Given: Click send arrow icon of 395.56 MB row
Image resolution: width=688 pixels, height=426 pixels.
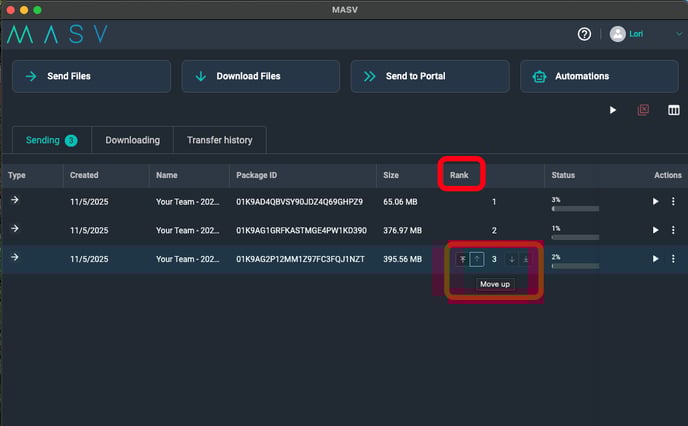Looking at the screenshot, I should point(15,257).
